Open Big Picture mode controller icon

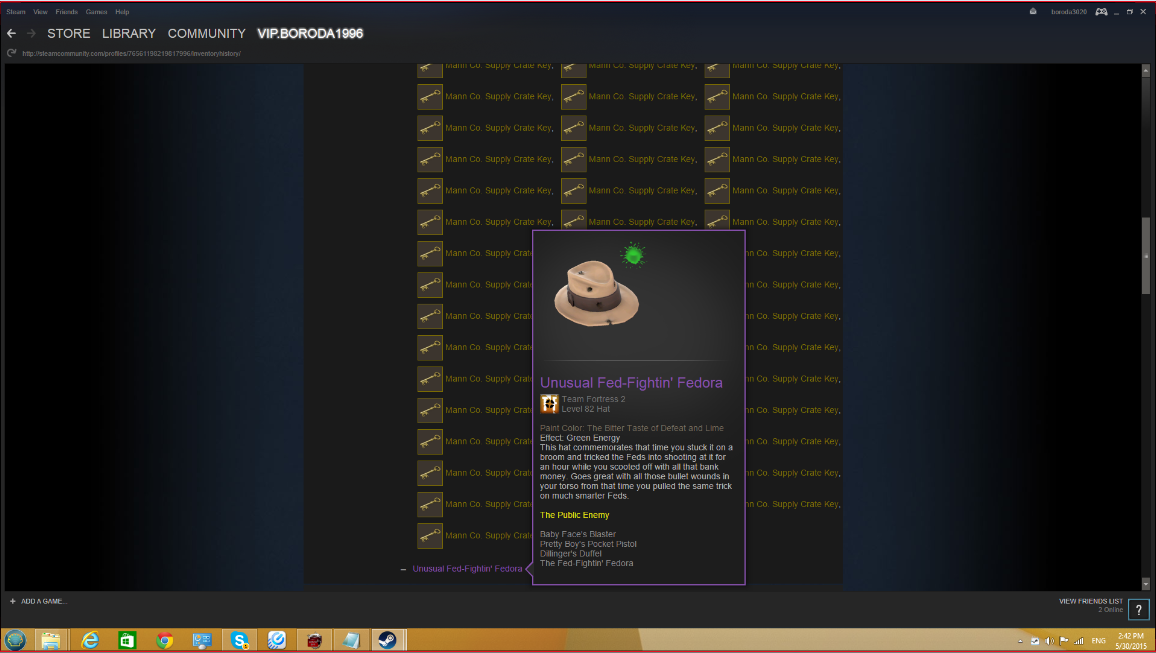pyautogui.click(x=1101, y=12)
